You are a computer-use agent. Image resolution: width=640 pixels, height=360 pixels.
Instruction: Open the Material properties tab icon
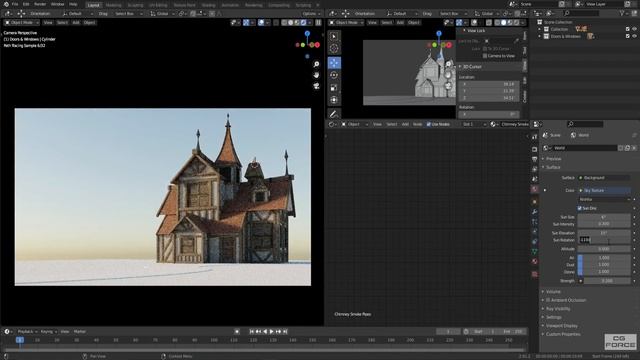tap(534, 262)
